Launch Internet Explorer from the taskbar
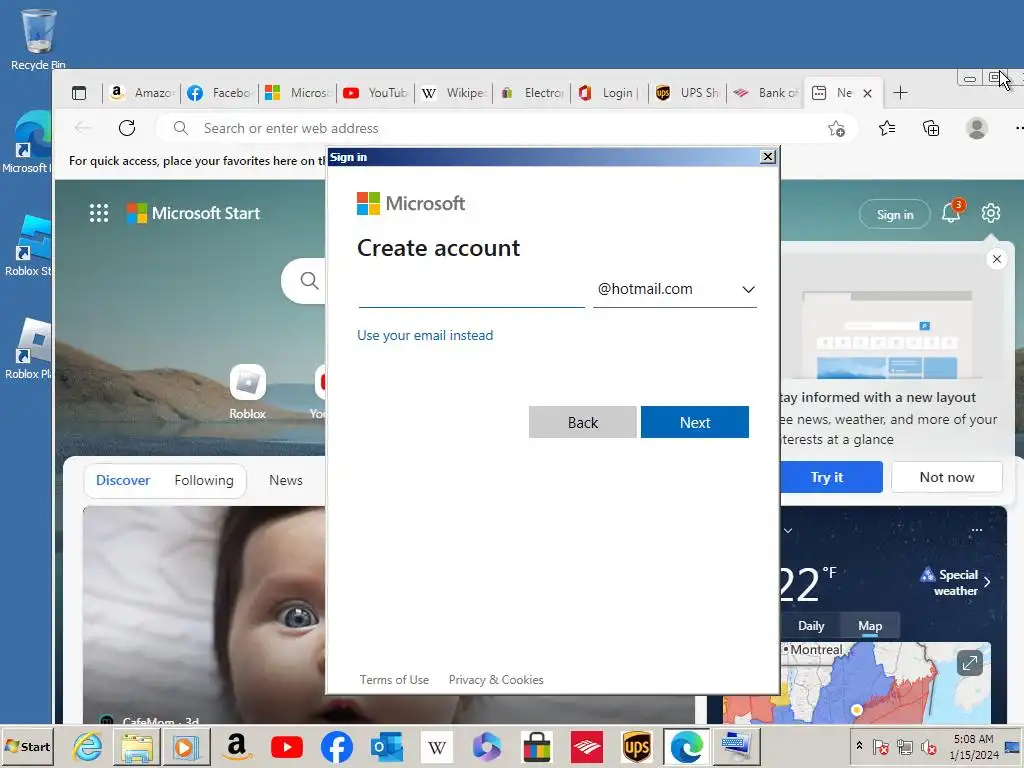This screenshot has width=1024, height=768. [88, 746]
